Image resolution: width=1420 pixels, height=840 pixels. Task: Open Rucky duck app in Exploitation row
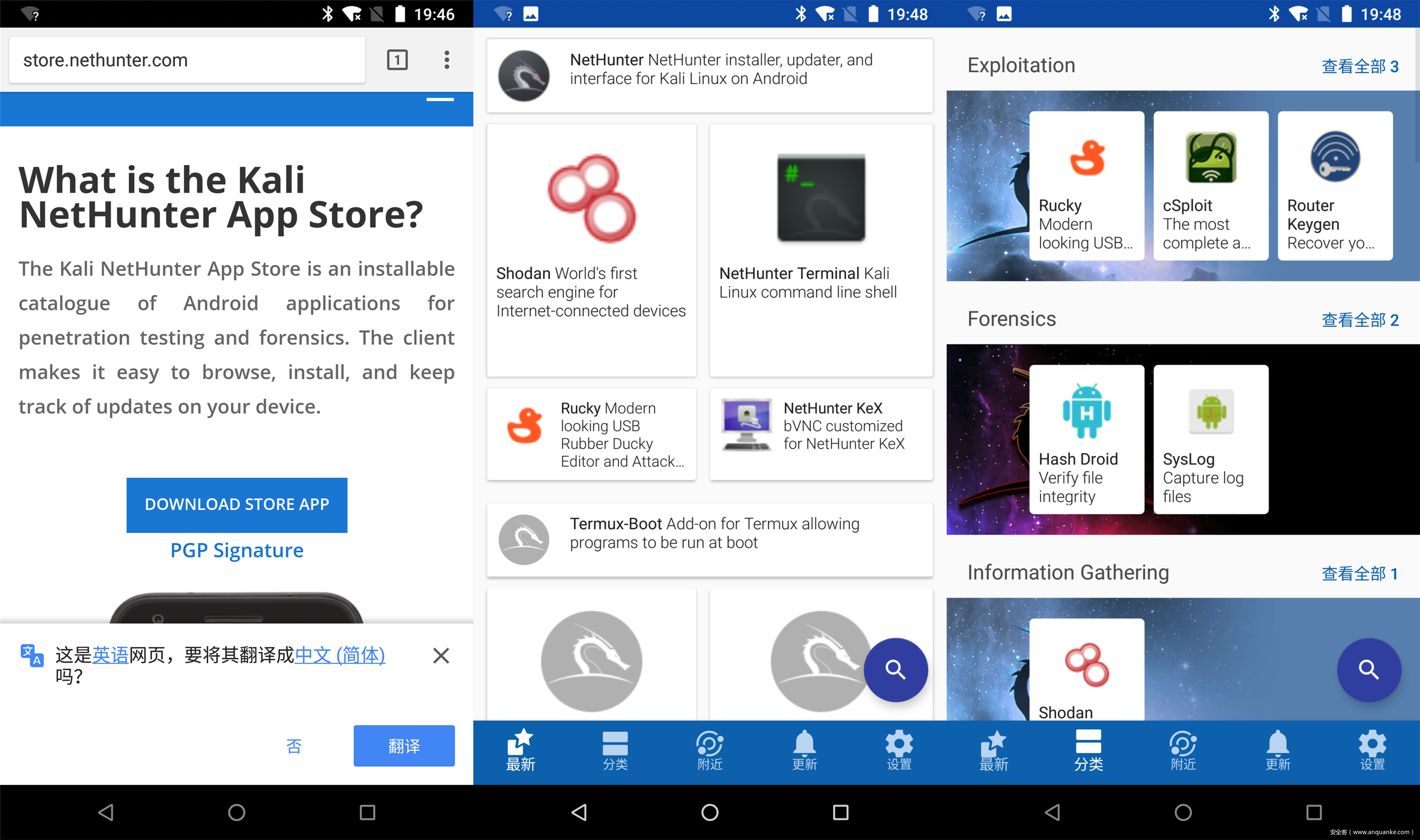point(1086,185)
